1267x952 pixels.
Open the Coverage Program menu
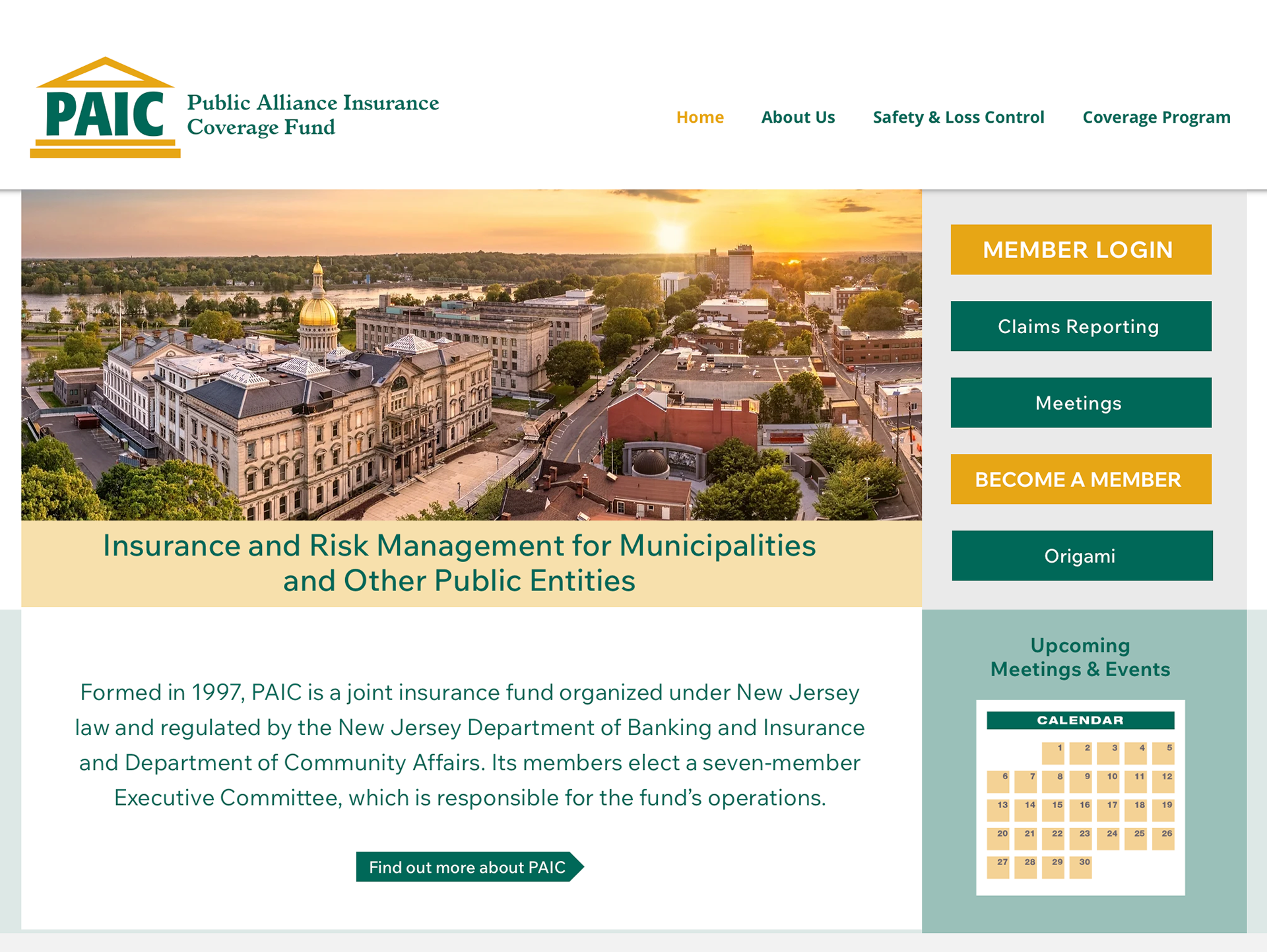(1156, 117)
